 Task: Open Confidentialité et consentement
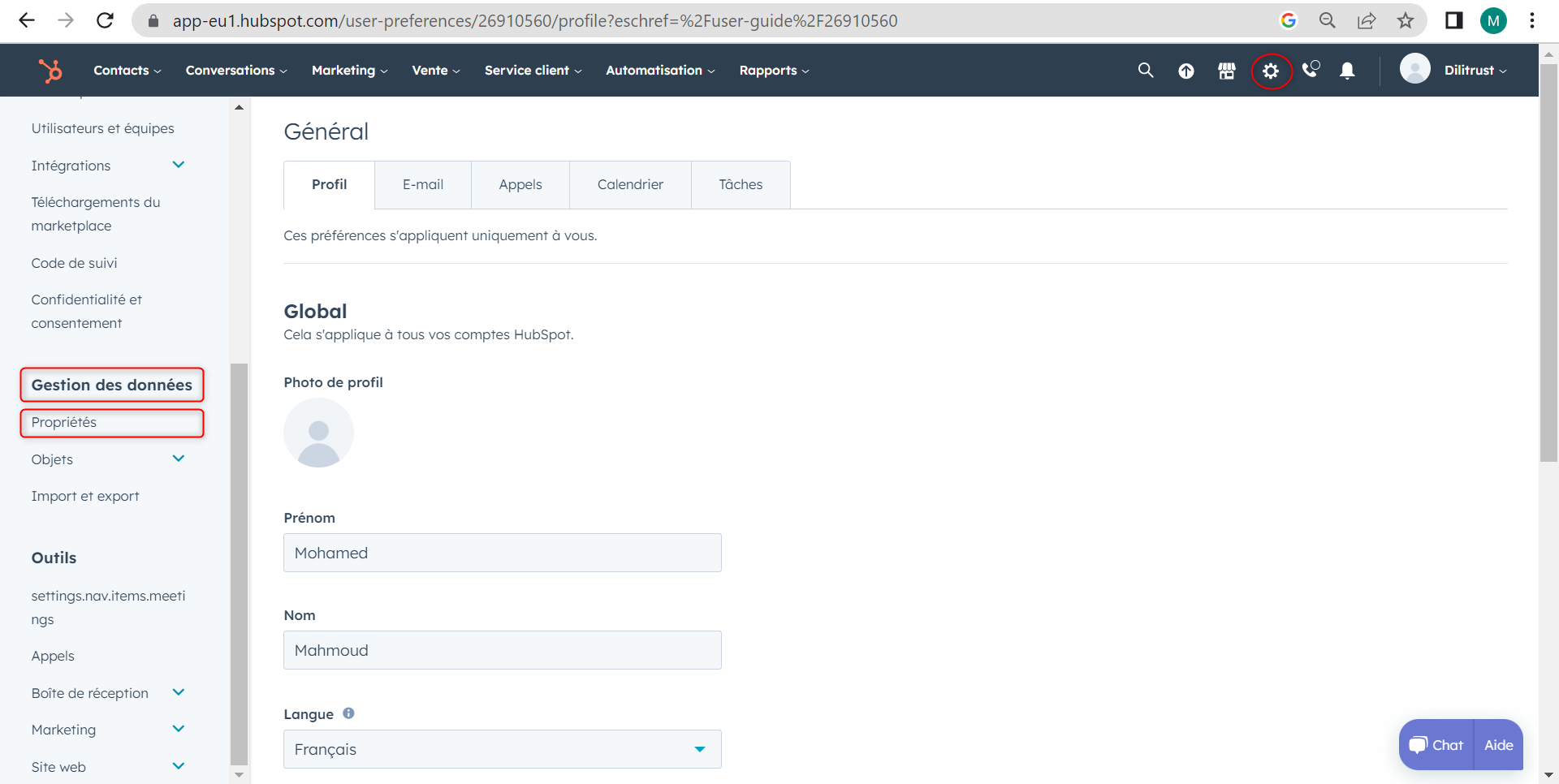point(86,312)
